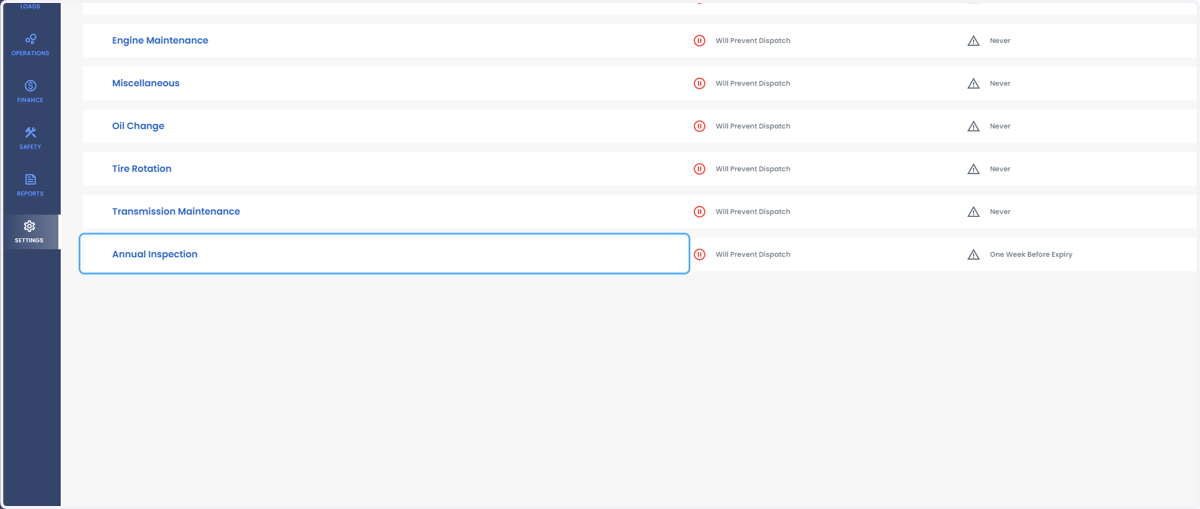Select 'Will Prevent Dispatch' text for Transmission Maintenance

(753, 212)
